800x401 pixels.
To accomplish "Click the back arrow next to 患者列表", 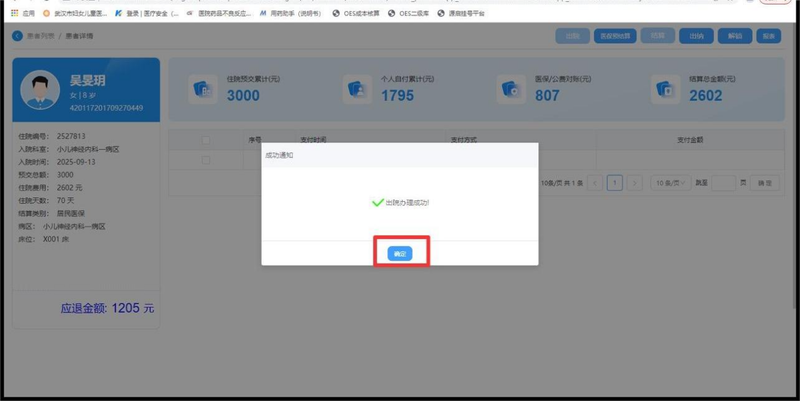I will tap(17, 36).
